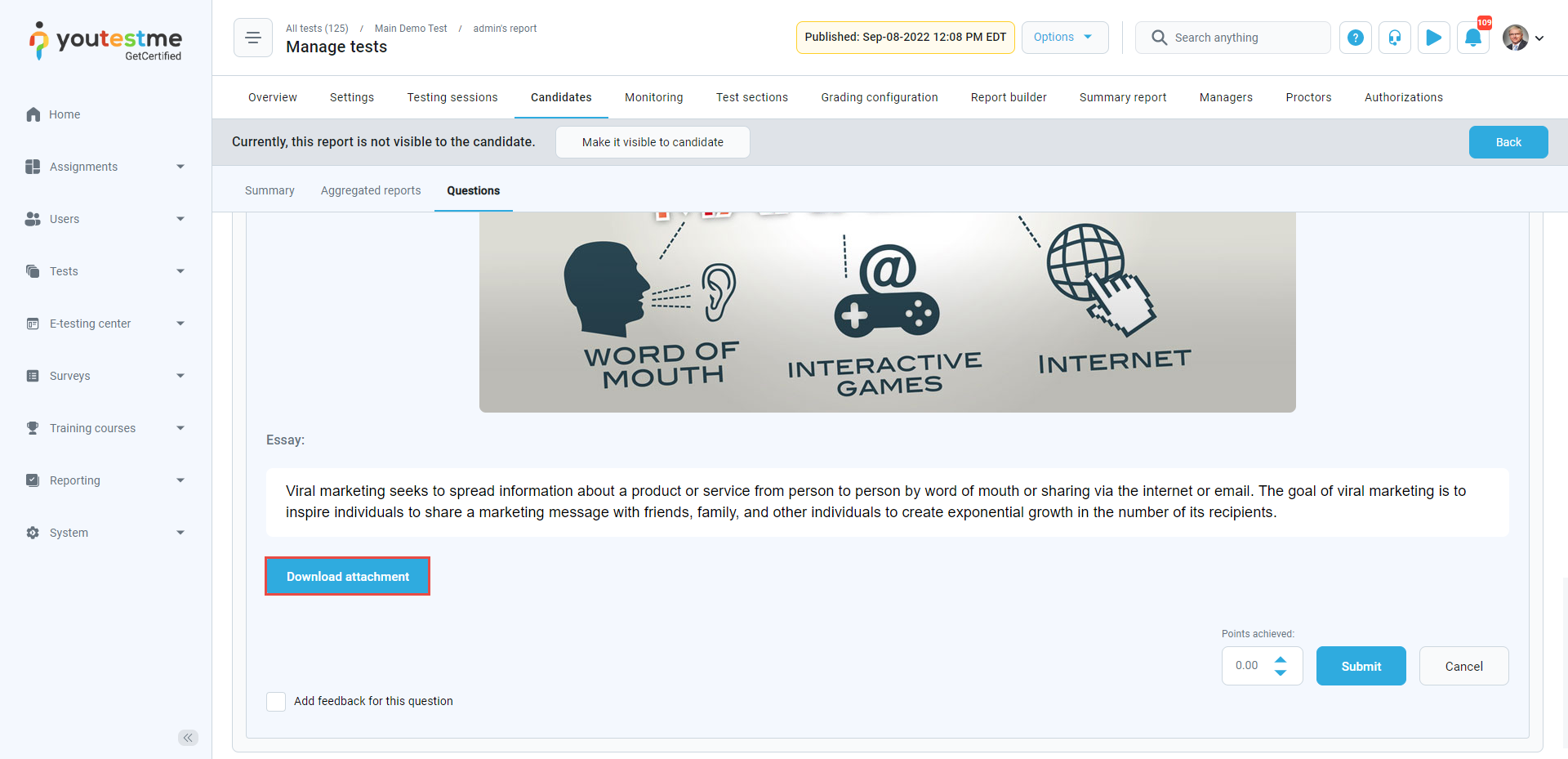Click the play video icon
This screenshot has width=1568, height=759.
coord(1433,38)
